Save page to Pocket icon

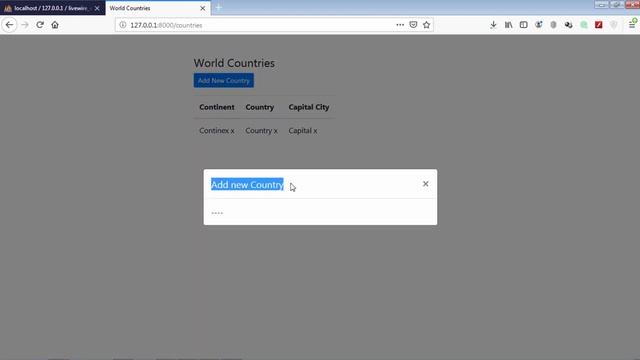(x=413, y=25)
